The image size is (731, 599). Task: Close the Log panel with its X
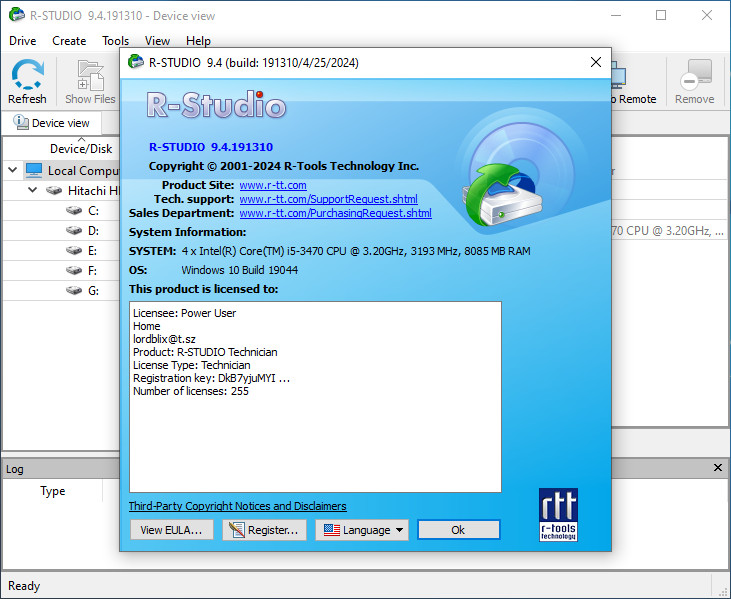[718, 468]
